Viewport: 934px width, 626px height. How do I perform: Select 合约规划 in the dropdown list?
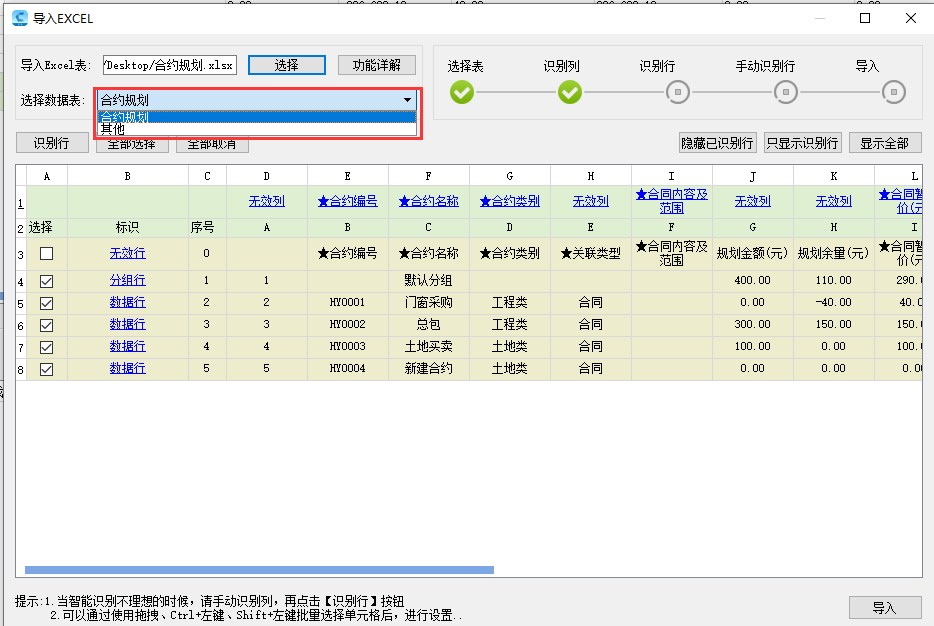(257, 117)
